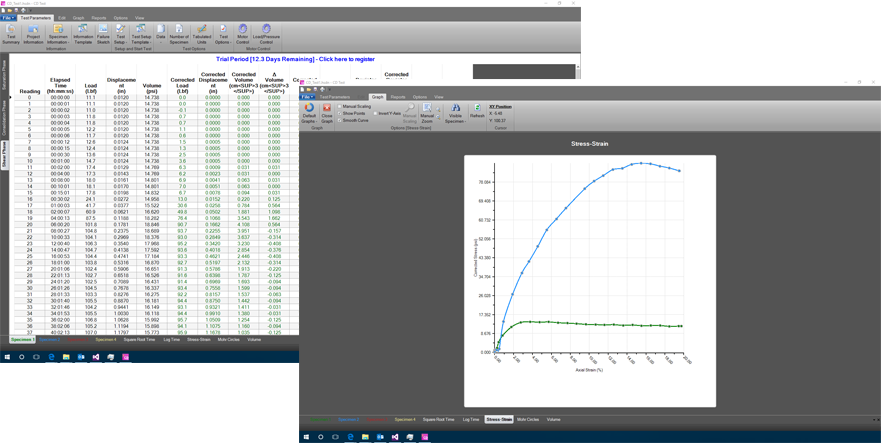This screenshot has width=881, height=443.
Task: Toggle the Invert Y-Axis checkbox
Action: tap(375, 113)
